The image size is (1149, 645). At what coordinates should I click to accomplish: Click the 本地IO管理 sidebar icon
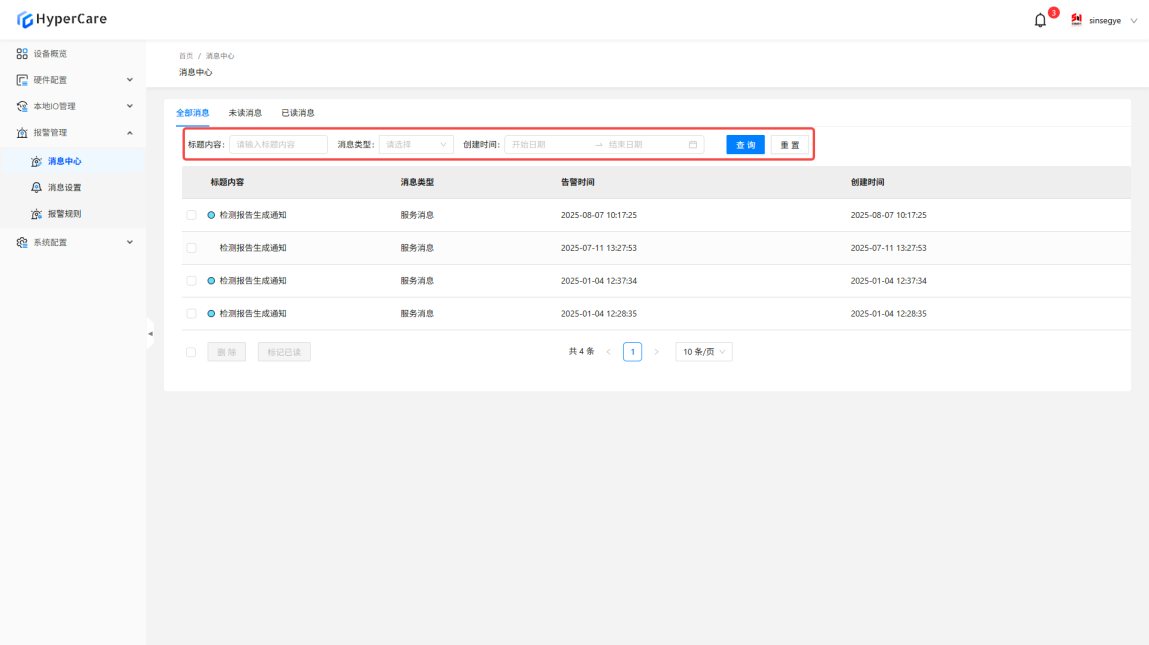(x=22, y=106)
